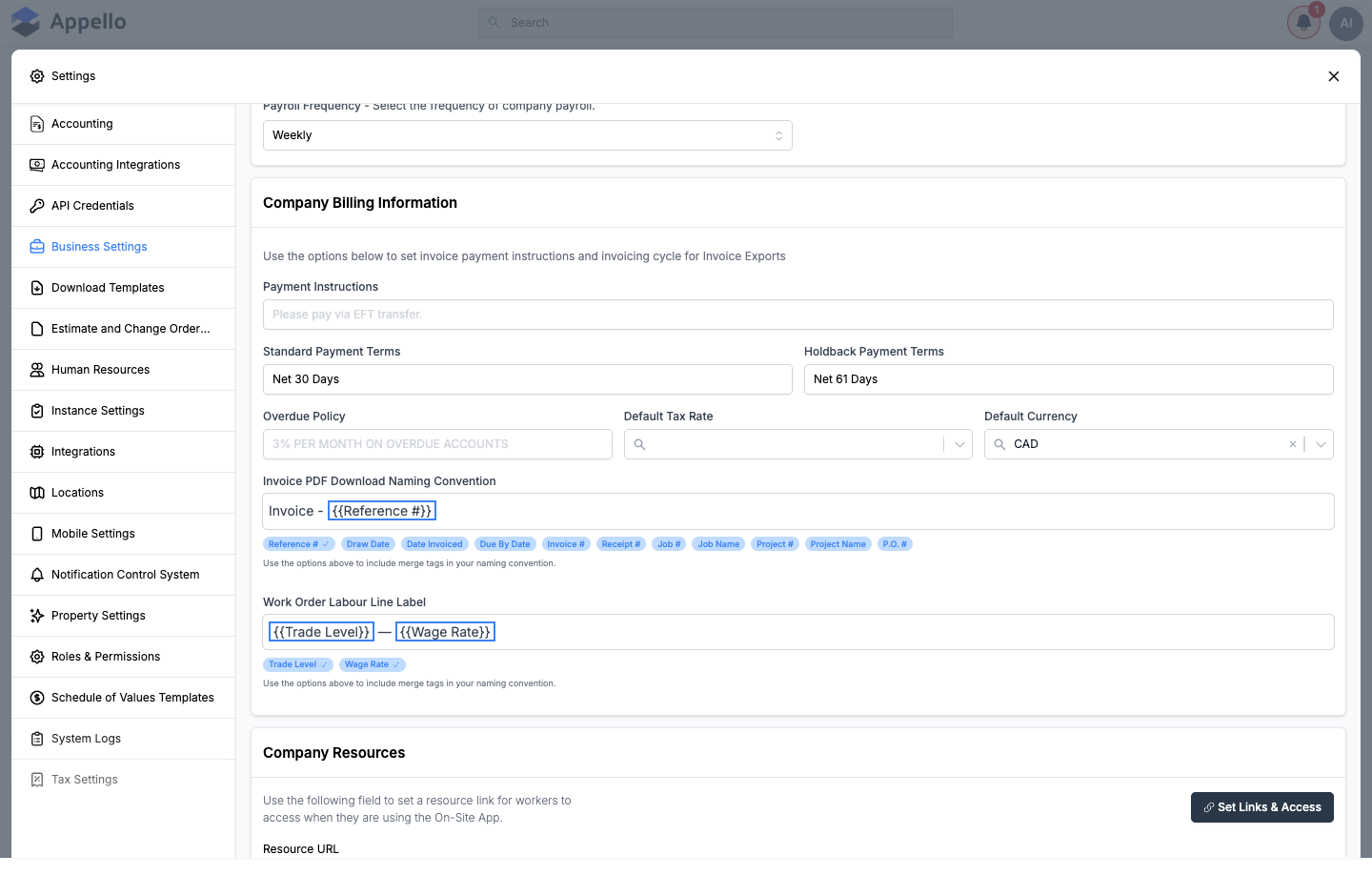Screen dimensions: 1372x875
Task: Add the Invoice # merge tag
Action: 566,544
